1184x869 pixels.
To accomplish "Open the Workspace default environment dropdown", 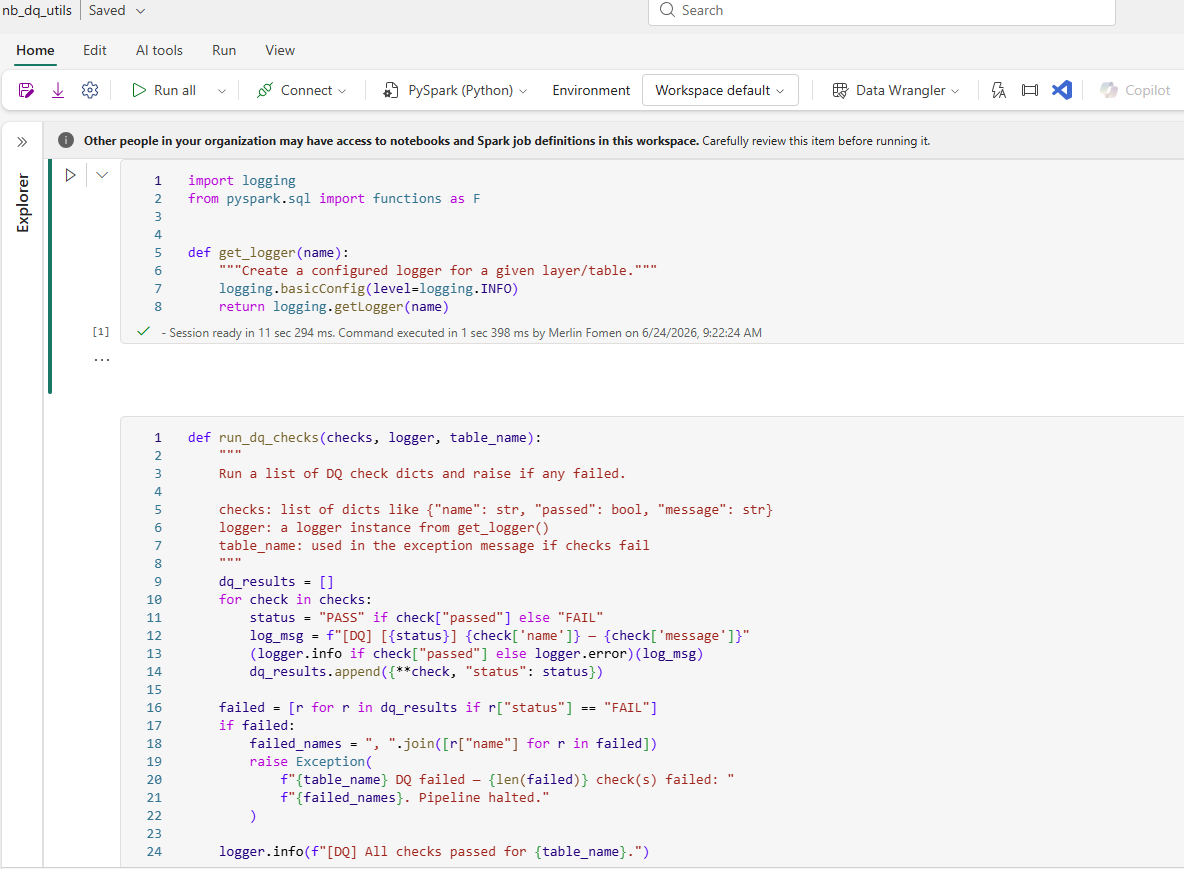I will [720, 91].
